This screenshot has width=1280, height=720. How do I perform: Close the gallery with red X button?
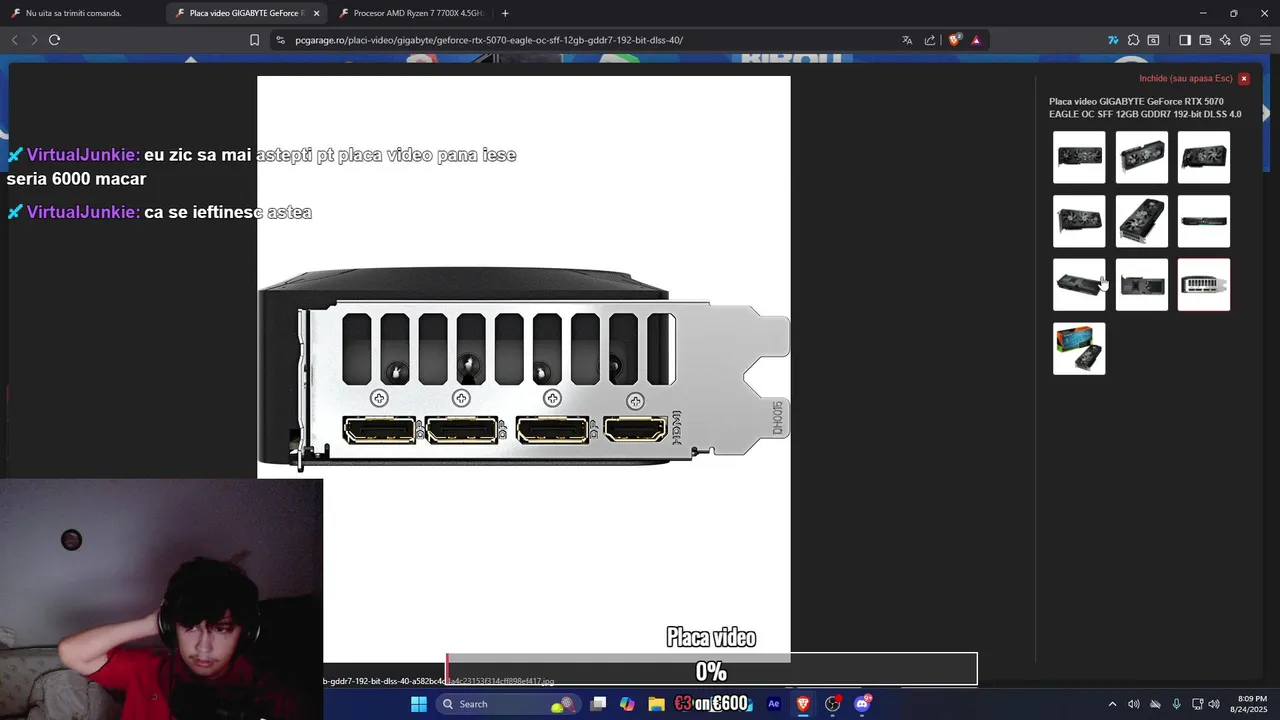tap(1244, 79)
